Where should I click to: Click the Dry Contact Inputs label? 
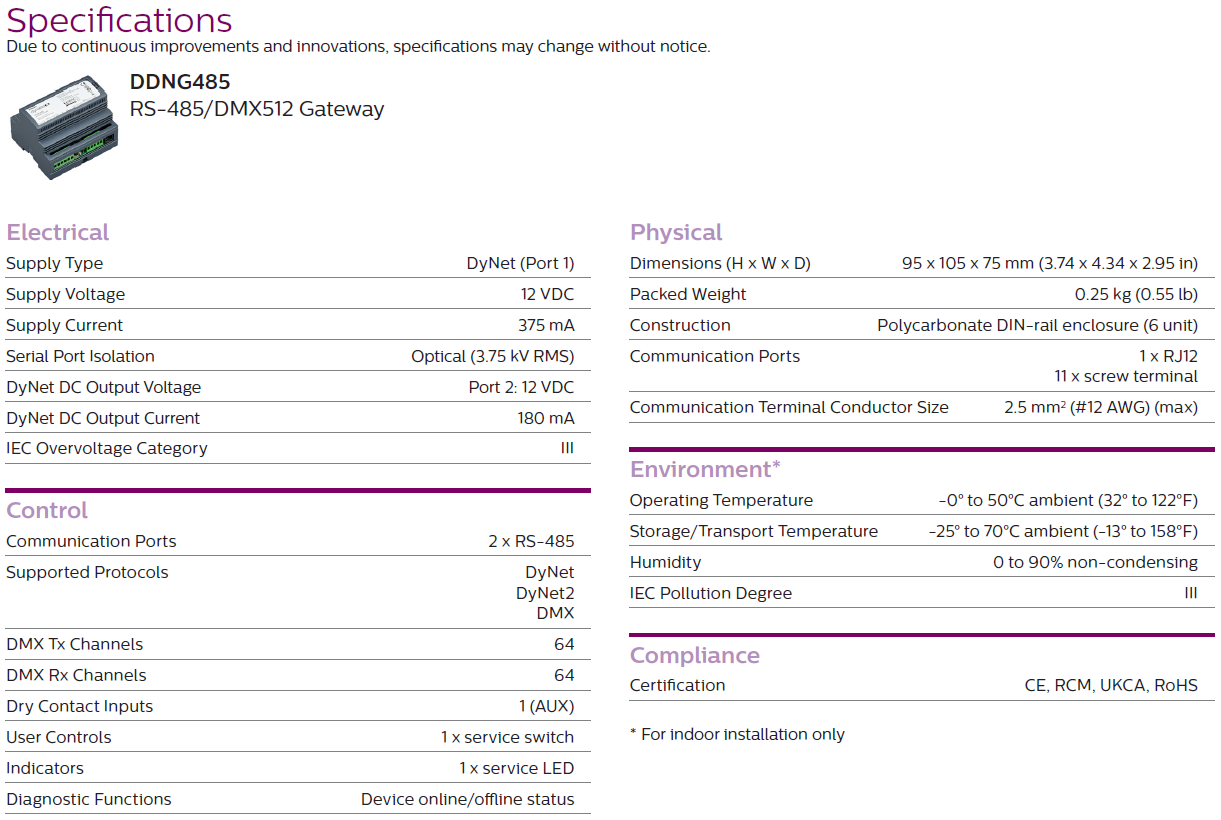pyautogui.click(x=80, y=706)
